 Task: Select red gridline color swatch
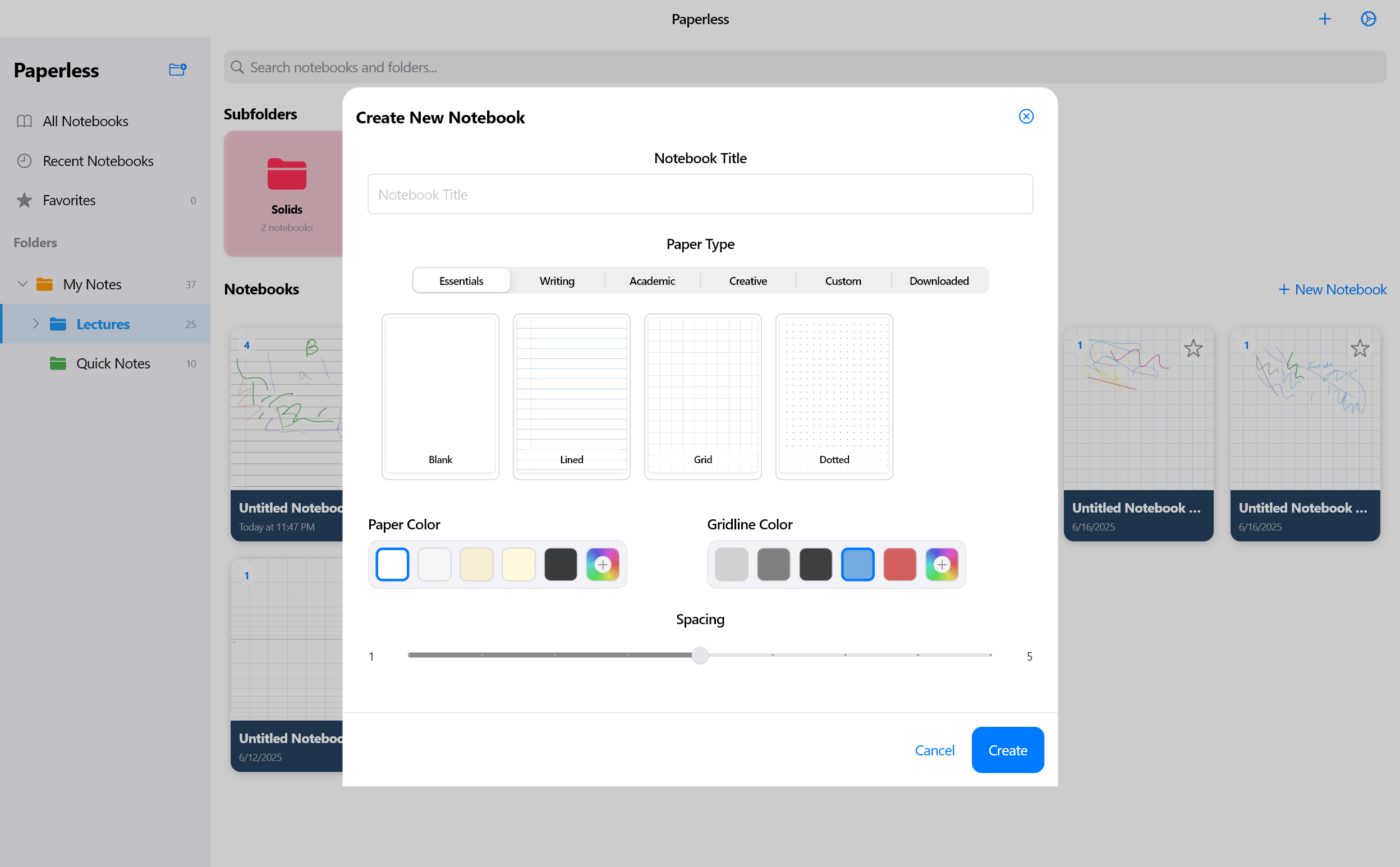coord(899,564)
